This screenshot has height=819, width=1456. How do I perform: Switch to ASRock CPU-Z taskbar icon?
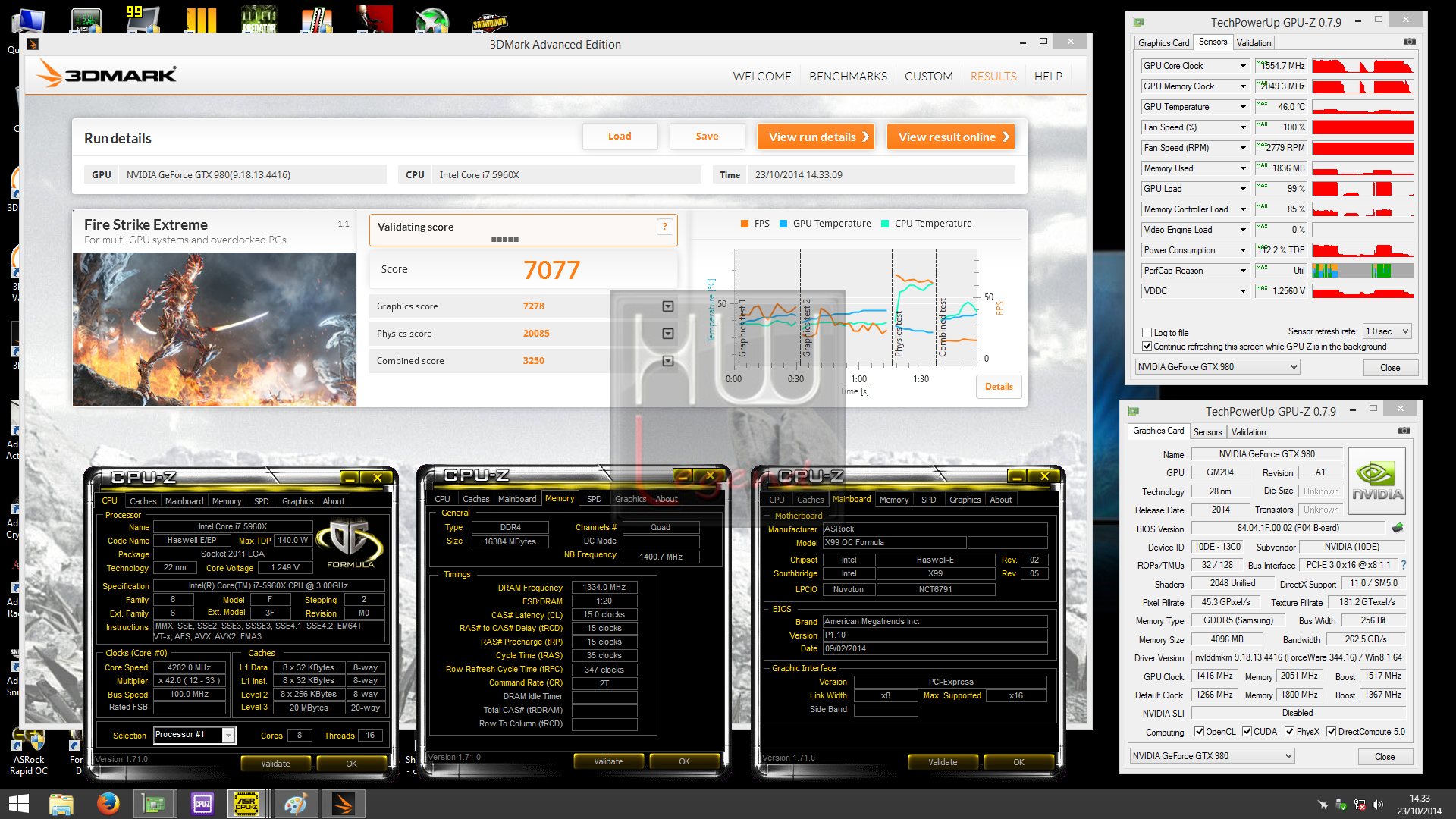tap(247, 804)
